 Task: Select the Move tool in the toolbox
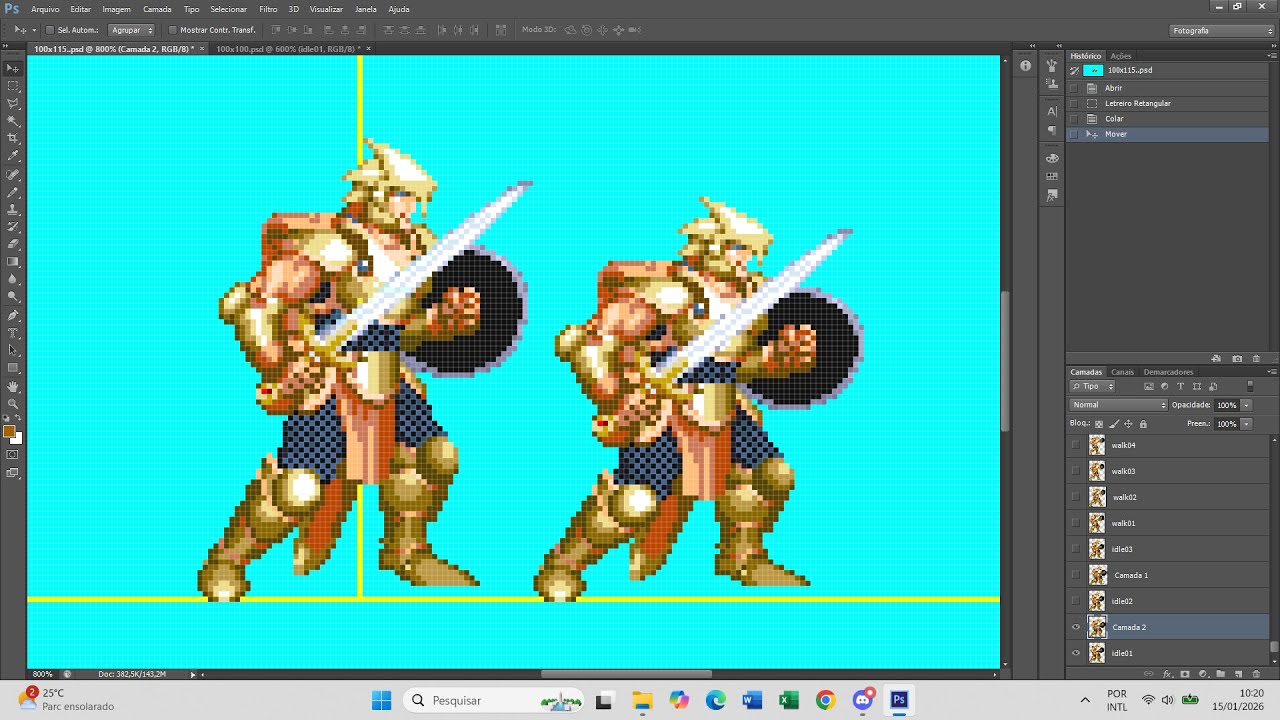(x=13, y=68)
